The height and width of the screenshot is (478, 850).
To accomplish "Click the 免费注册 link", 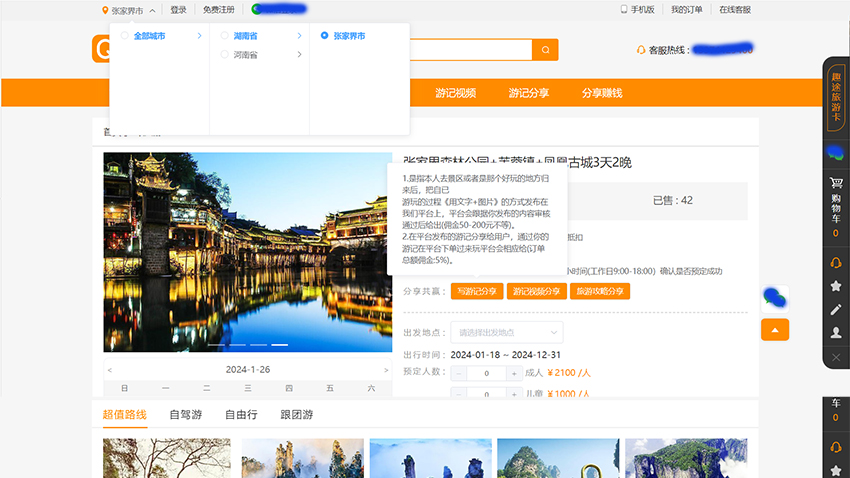I will click(x=218, y=10).
